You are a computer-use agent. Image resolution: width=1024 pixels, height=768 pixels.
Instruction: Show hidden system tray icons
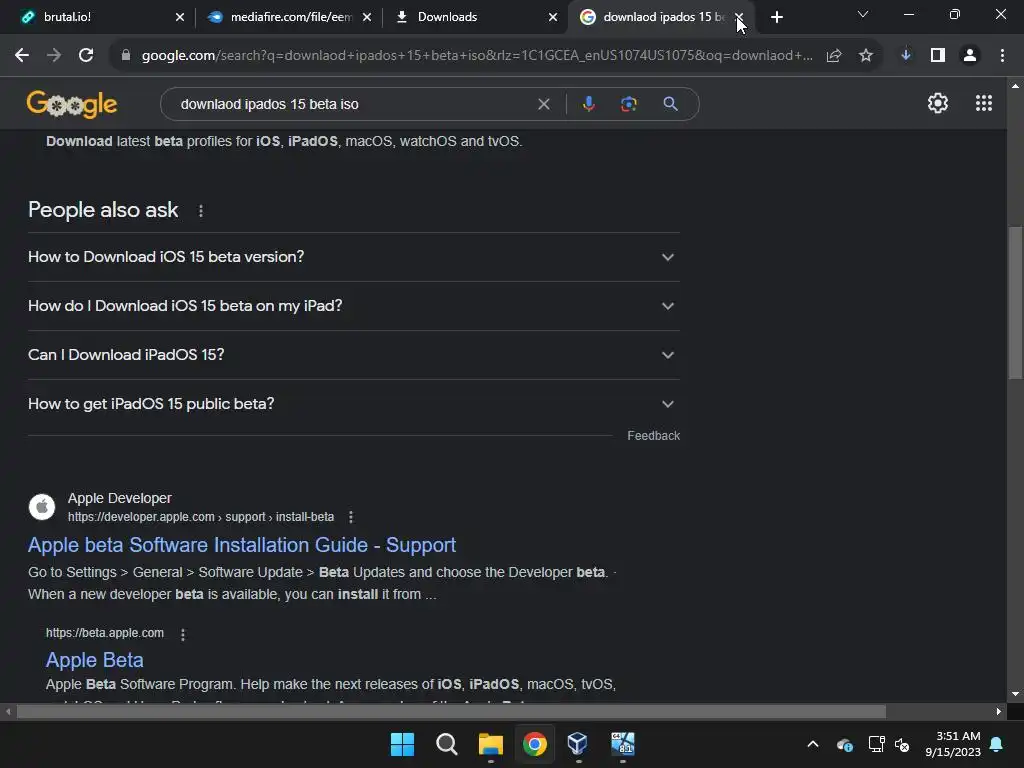812,744
